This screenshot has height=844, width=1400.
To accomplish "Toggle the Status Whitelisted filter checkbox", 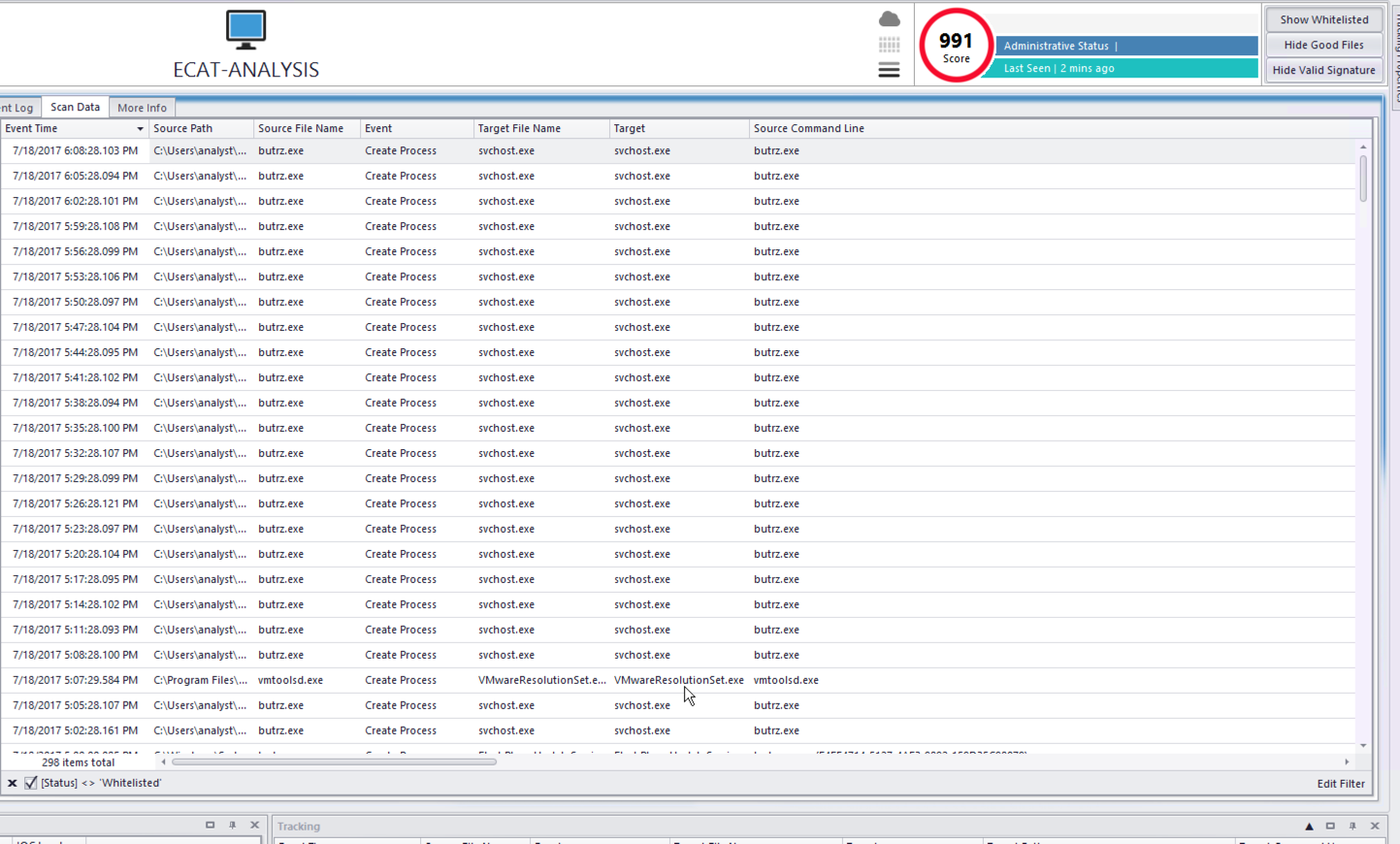I will tap(31, 783).
